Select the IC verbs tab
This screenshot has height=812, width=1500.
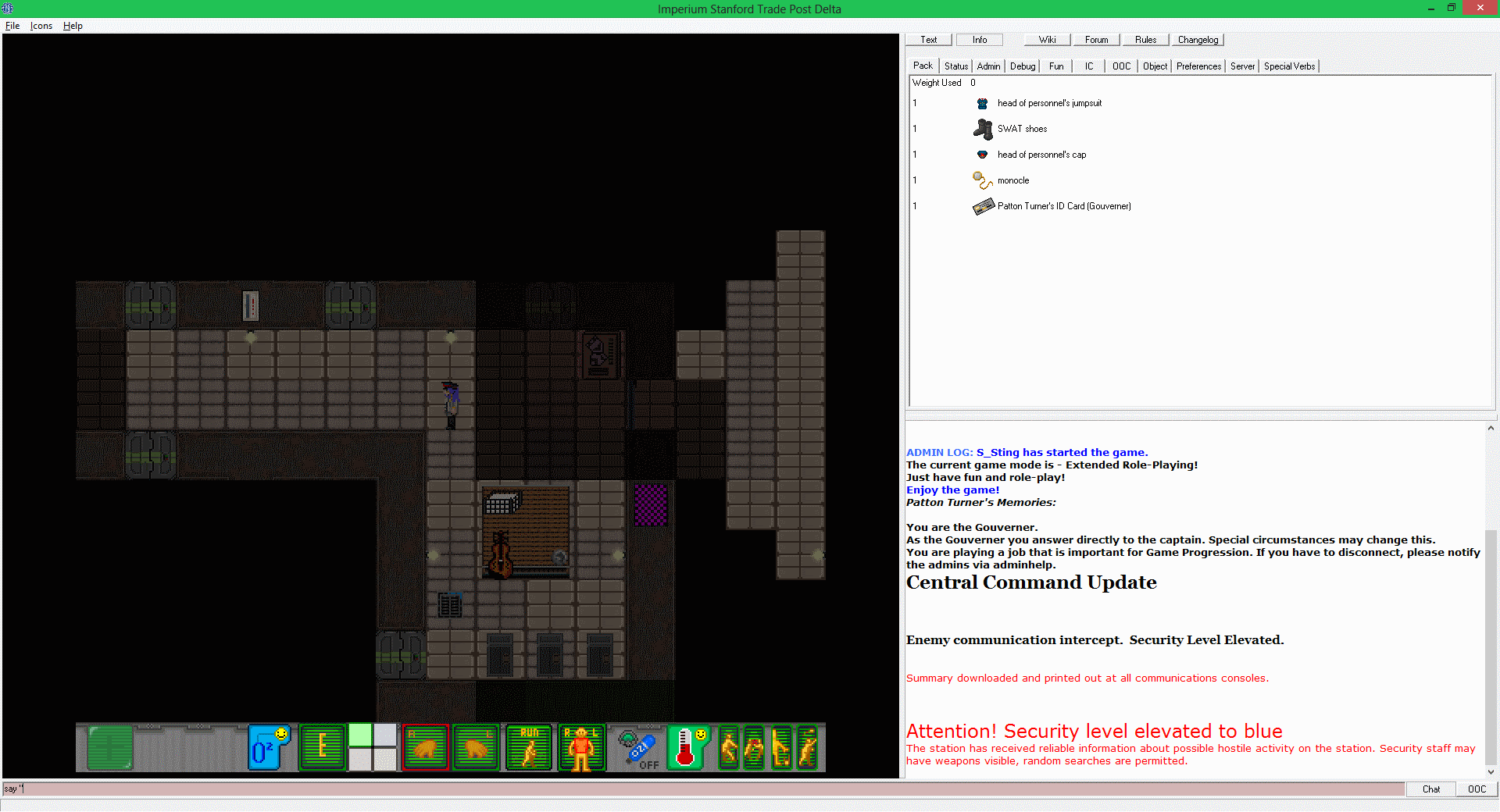tap(1089, 66)
